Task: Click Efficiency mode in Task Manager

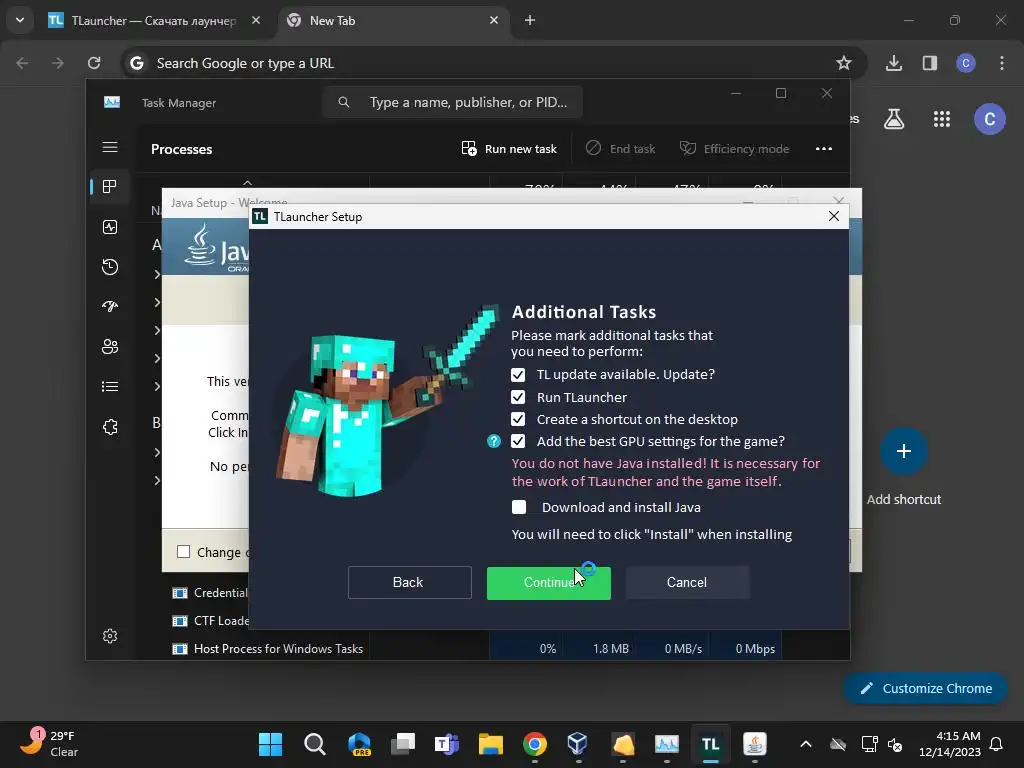Action: click(x=735, y=149)
